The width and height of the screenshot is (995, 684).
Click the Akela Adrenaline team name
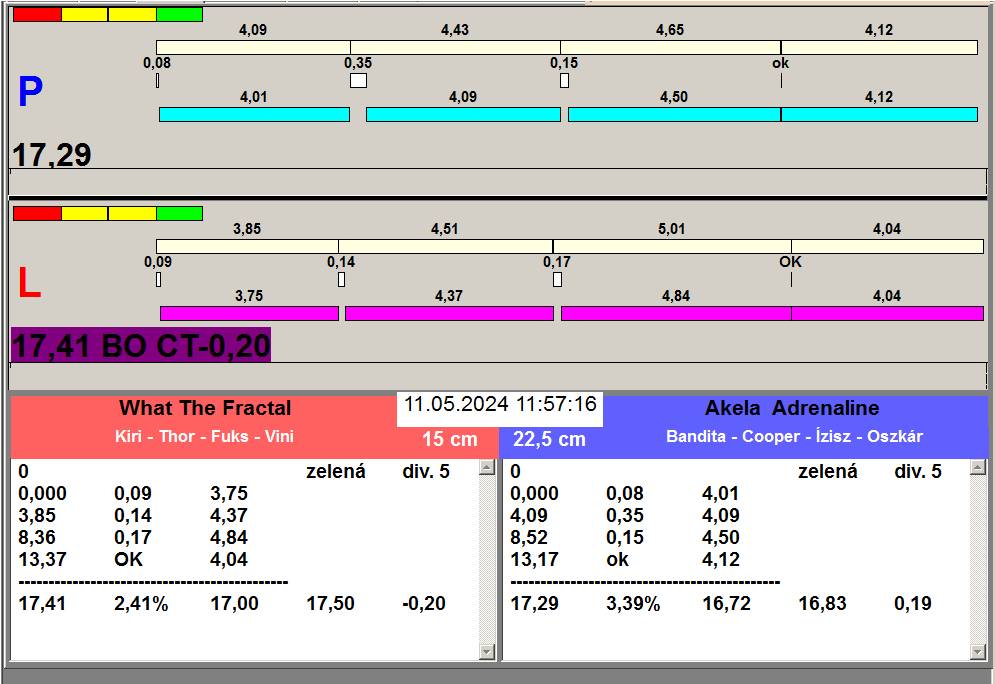[x=792, y=407]
